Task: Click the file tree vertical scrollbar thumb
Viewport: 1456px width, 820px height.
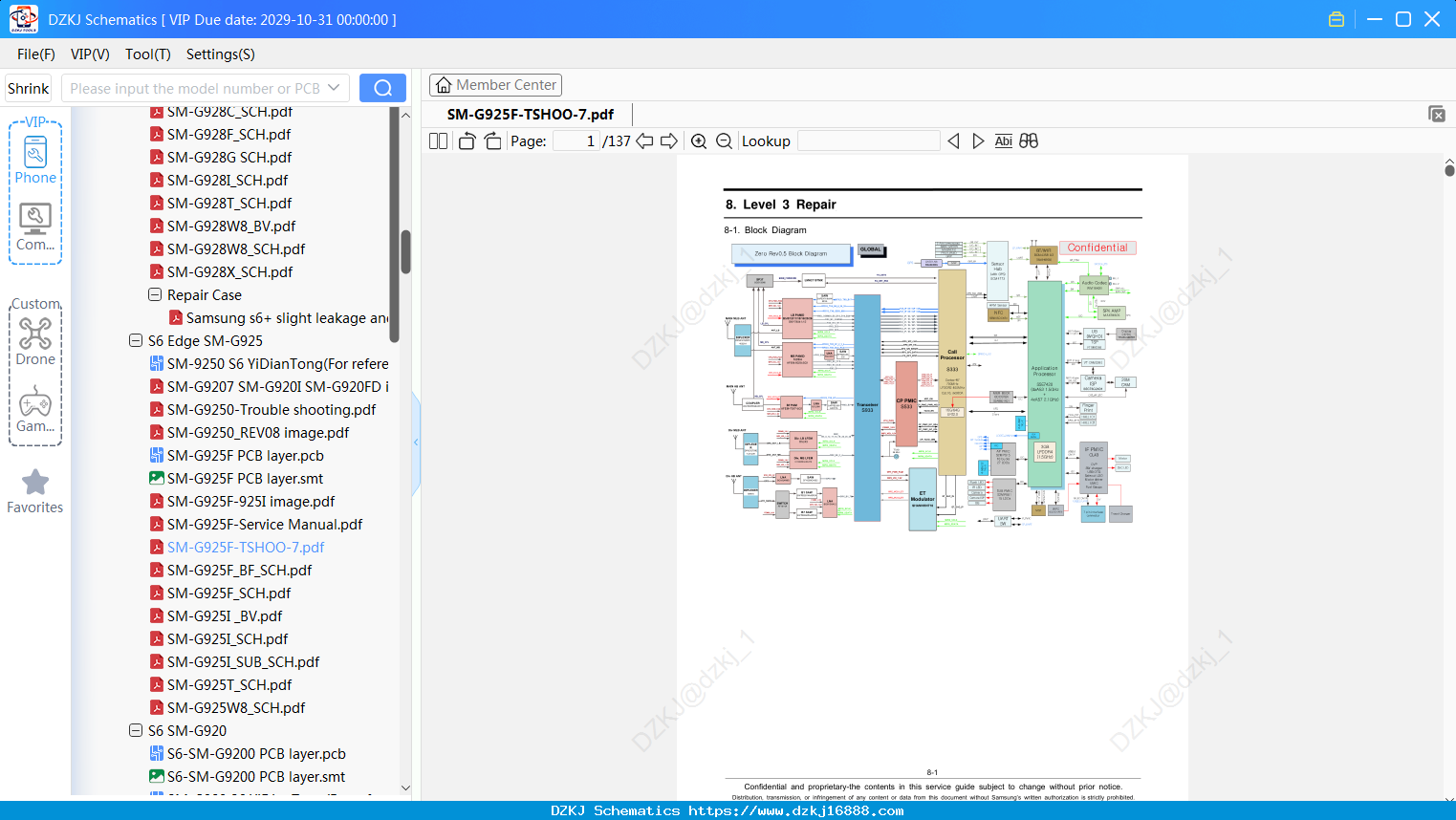Action: (x=405, y=251)
